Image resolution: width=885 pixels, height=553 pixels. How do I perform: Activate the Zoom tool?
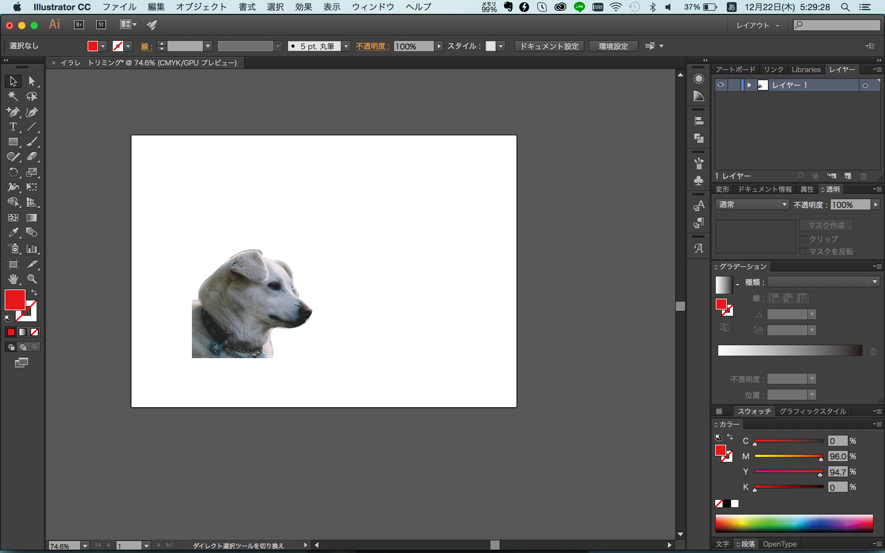32,279
